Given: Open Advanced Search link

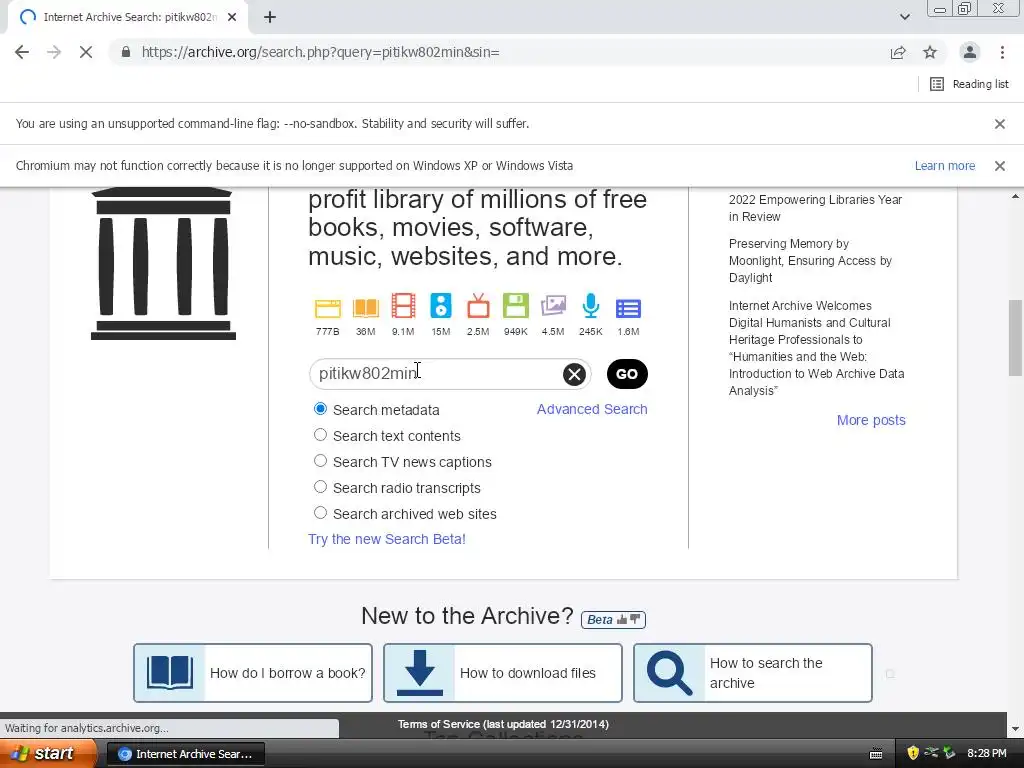Looking at the screenshot, I should (x=592, y=409).
